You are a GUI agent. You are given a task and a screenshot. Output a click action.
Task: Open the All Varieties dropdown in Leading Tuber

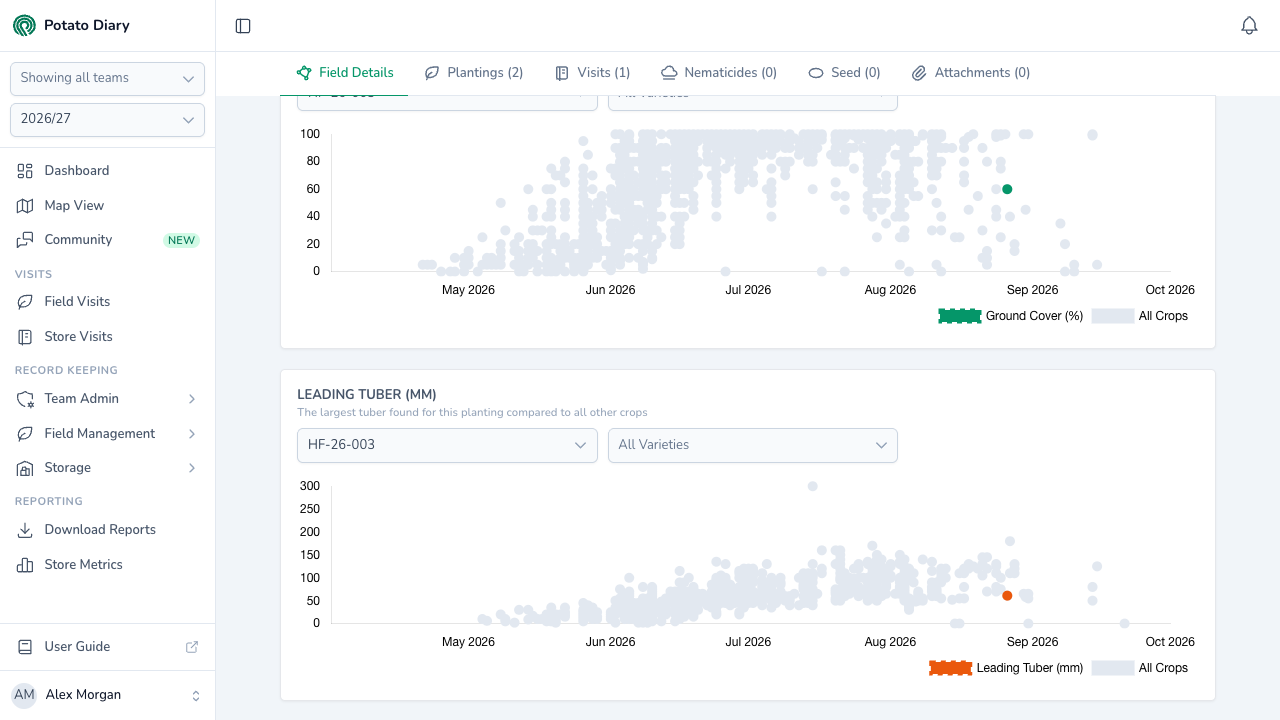click(x=753, y=446)
